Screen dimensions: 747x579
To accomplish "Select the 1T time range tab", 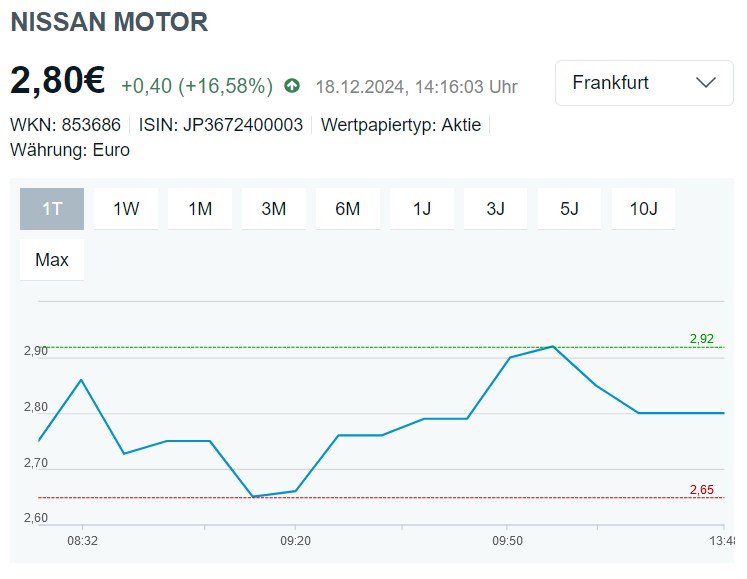I will pyautogui.click(x=52, y=209).
